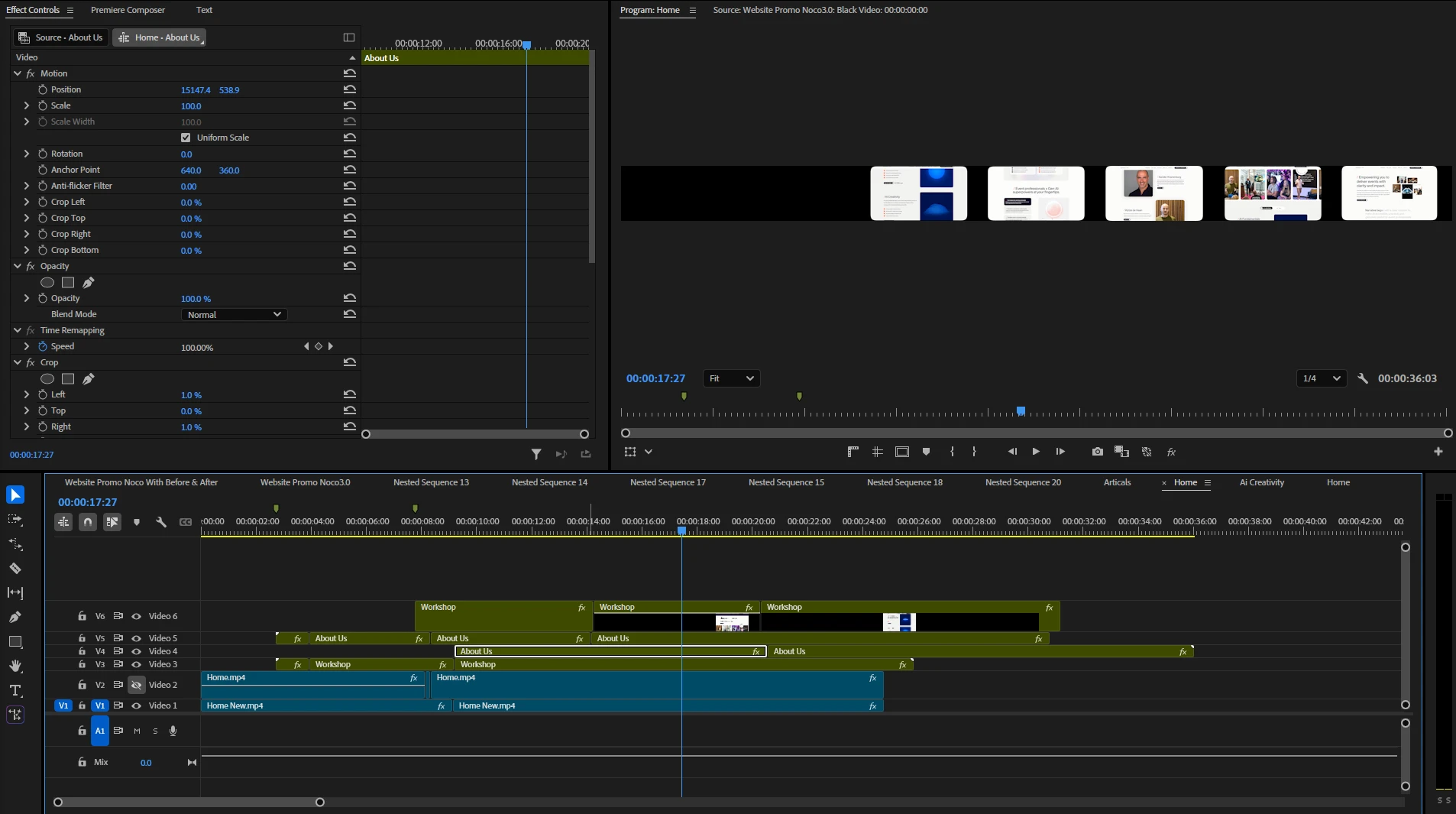The image size is (1456, 814).
Task: Add a marker from the timeline toolbar
Action: tap(137, 522)
